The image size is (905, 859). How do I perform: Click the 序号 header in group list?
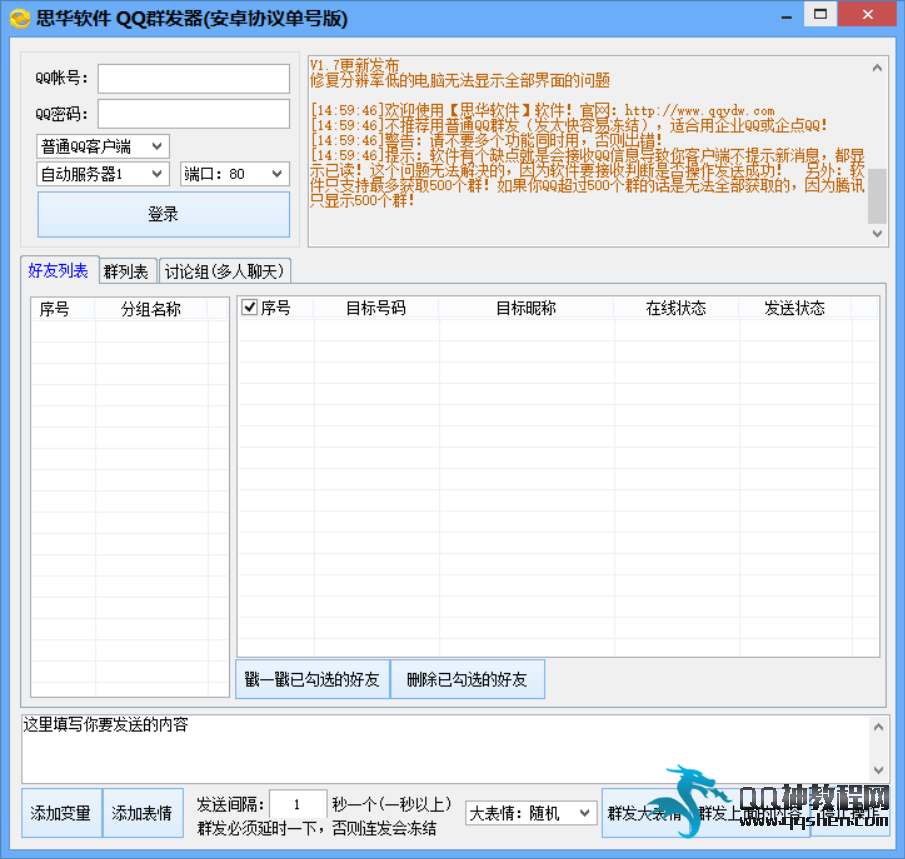coord(55,309)
